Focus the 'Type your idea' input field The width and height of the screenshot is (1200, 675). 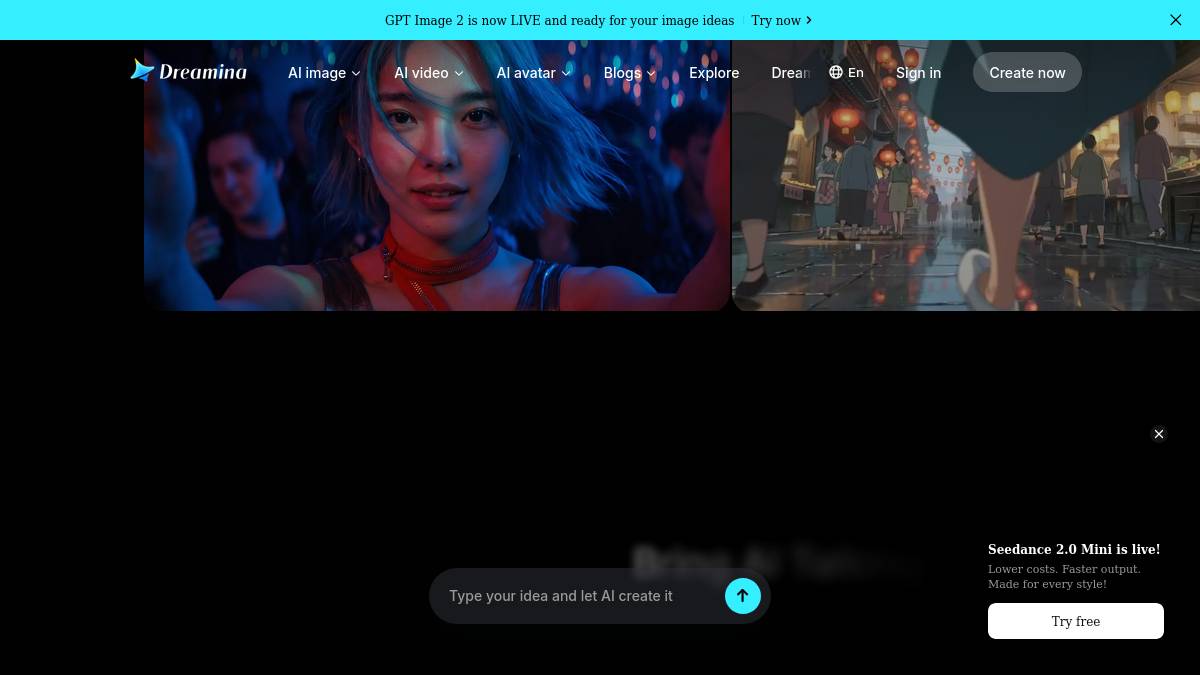click(x=580, y=596)
